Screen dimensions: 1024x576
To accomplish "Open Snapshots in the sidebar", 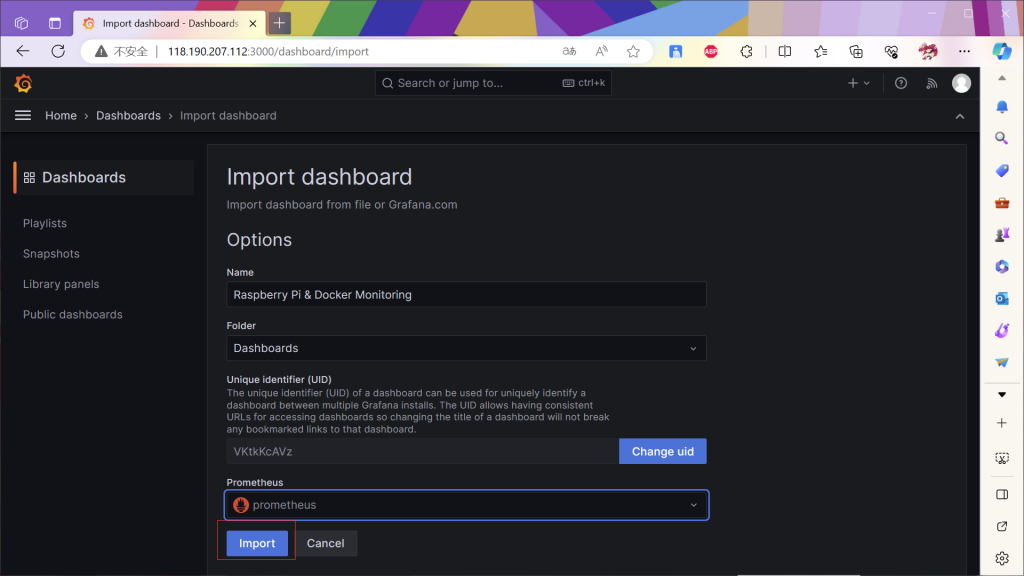I will tap(51, 253).
